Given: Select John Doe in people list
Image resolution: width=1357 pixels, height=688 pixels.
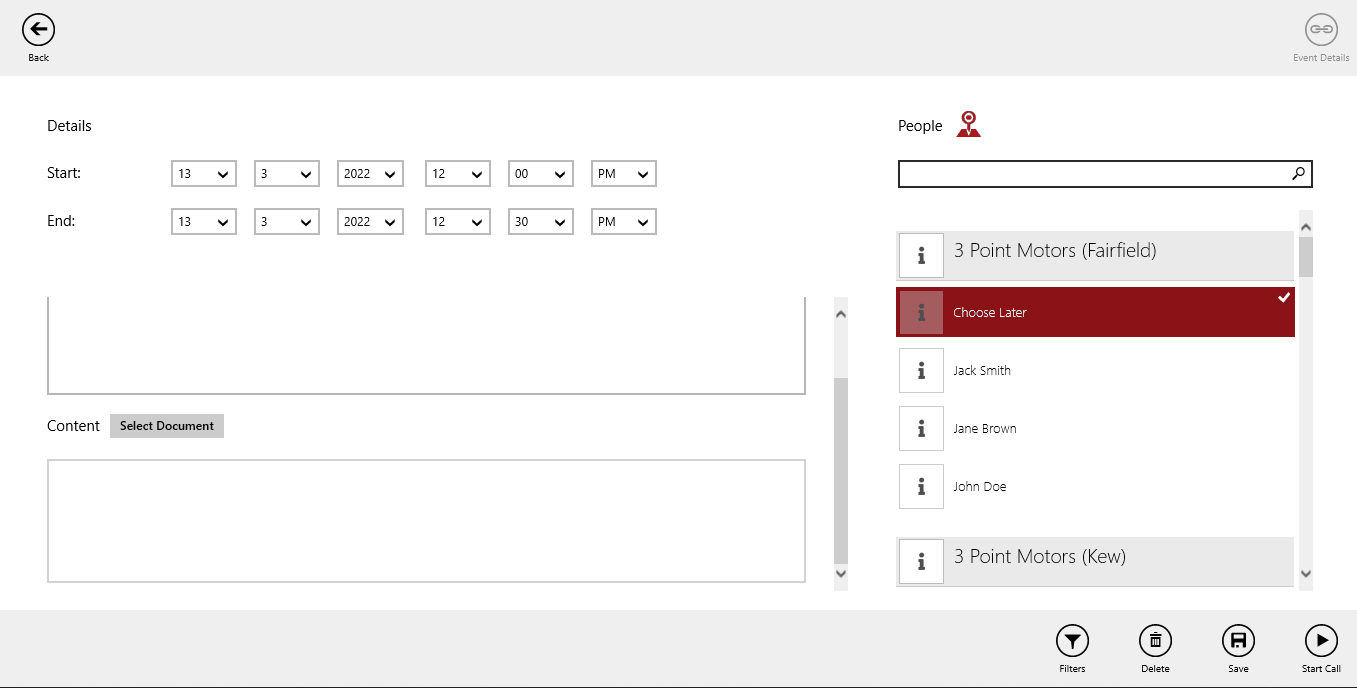Looking at the screenshot, I should 980,487.
